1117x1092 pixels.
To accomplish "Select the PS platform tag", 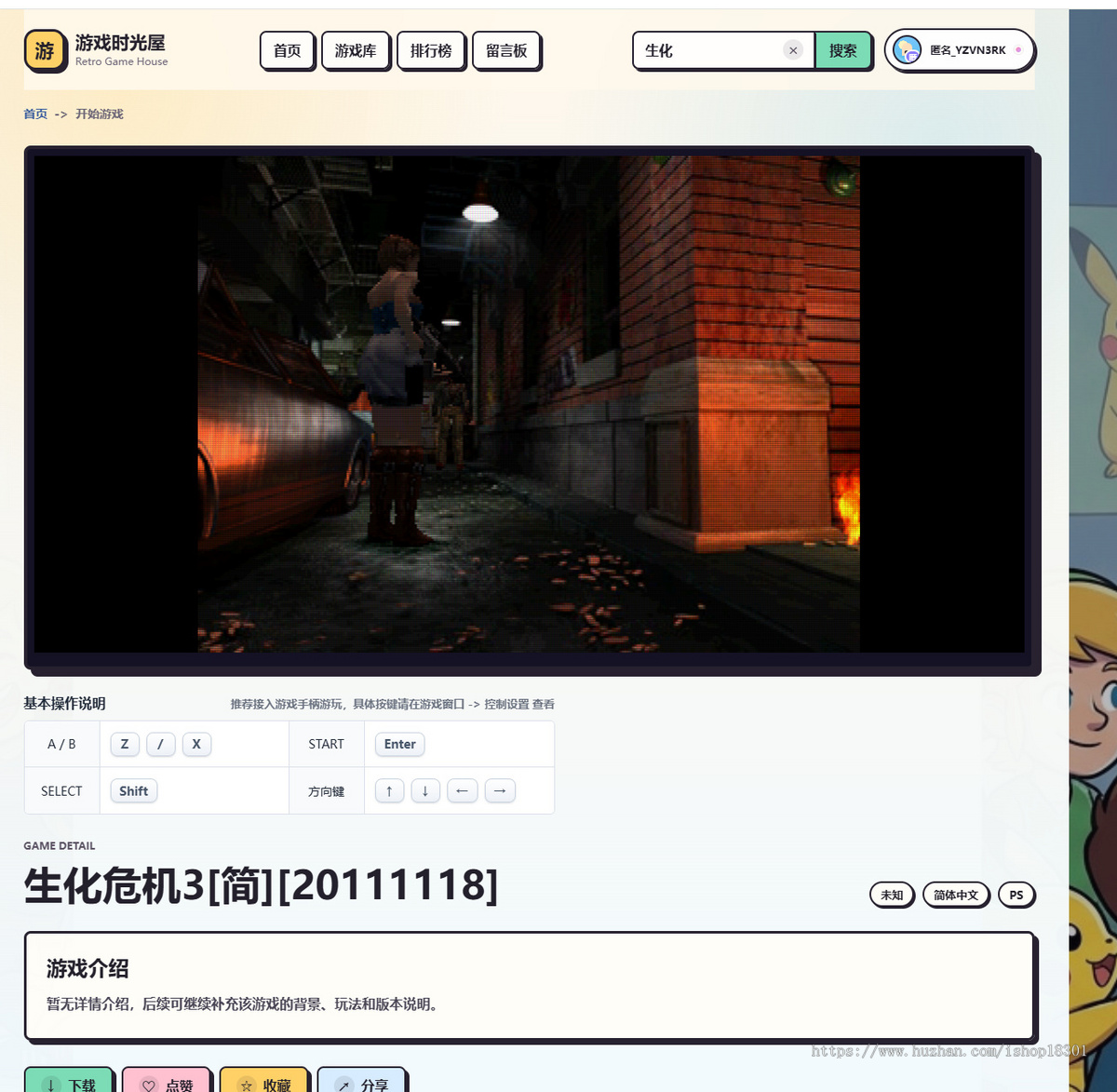I will [1016, 895].
